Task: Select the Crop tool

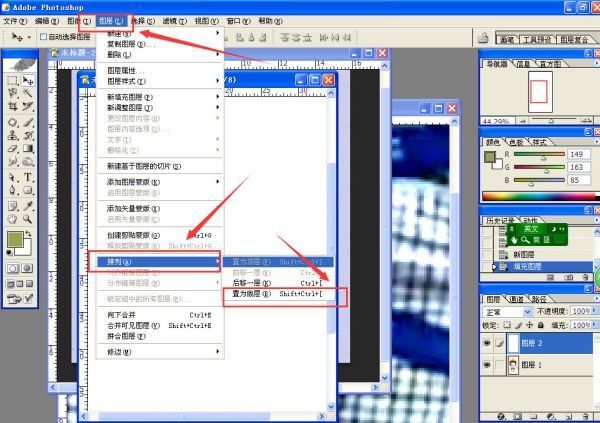Action: tap(12, 107)
